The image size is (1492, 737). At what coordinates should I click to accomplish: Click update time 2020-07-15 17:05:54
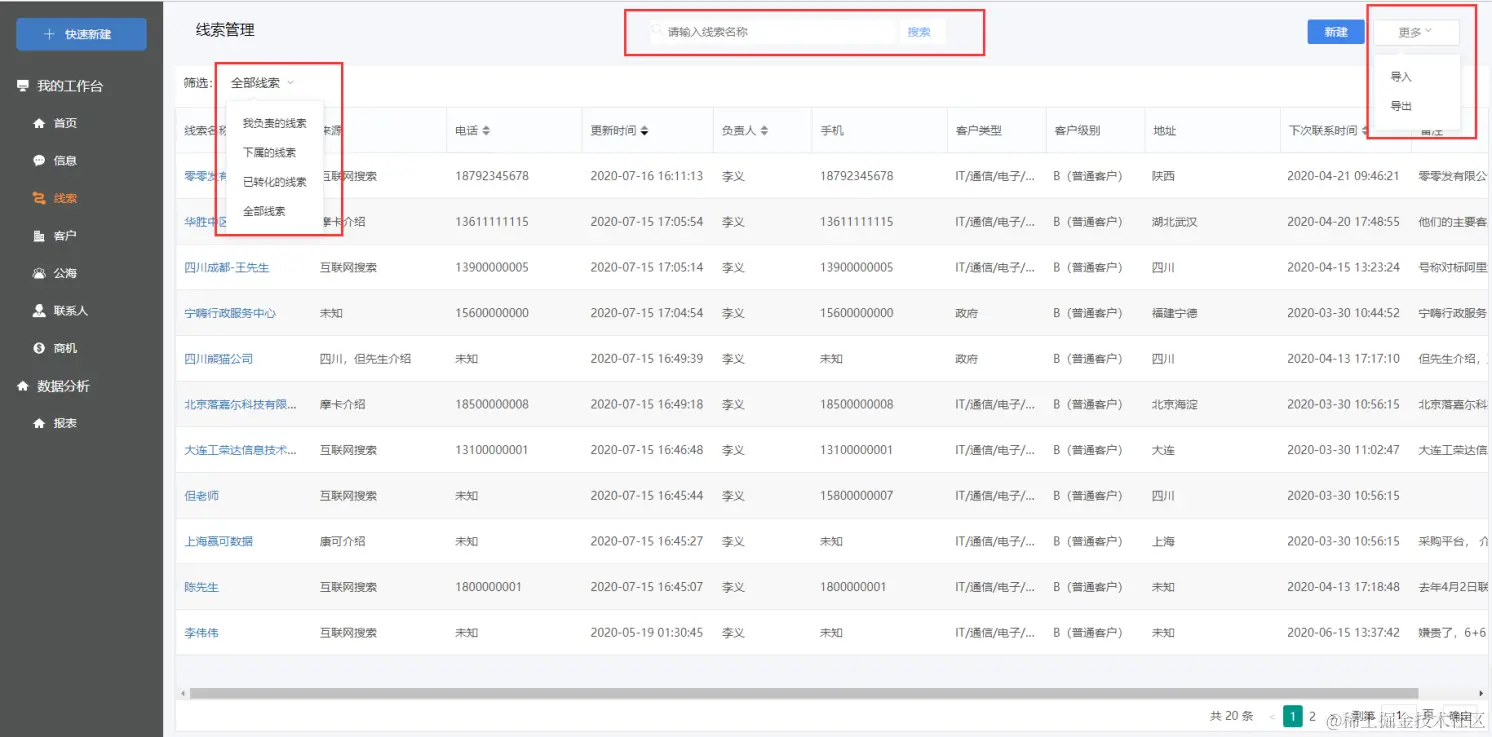tap(646, 222)
